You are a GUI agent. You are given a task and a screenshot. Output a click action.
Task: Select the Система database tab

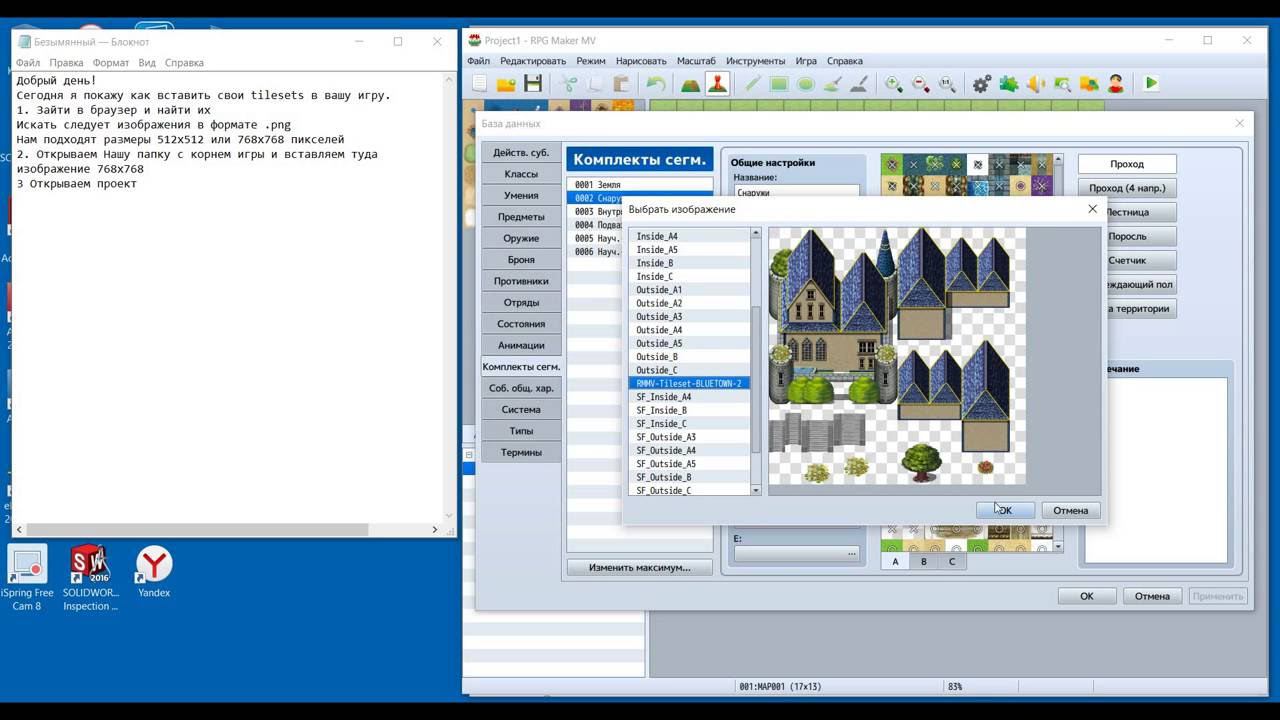point(521,409)
